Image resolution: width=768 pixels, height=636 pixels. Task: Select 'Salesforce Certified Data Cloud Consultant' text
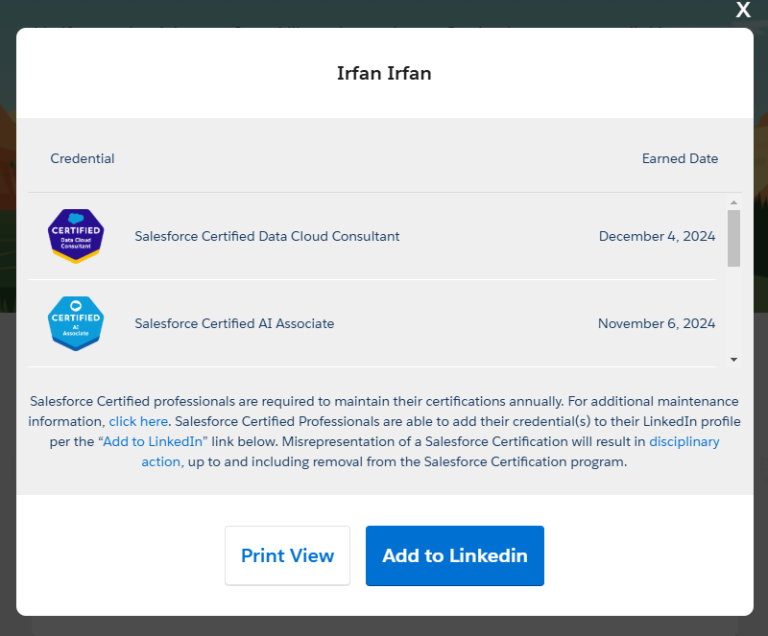pyautogui.click(x=267, y=236)
